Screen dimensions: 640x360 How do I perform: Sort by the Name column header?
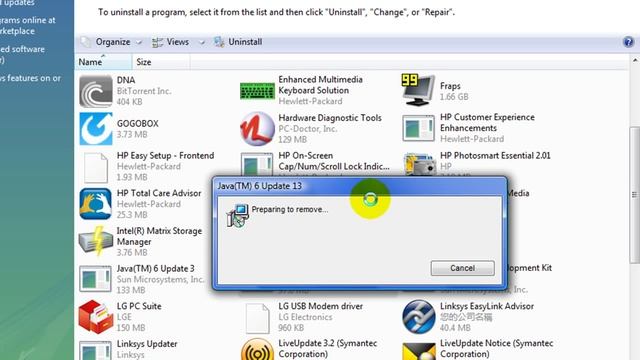click(x=103, y=62)
